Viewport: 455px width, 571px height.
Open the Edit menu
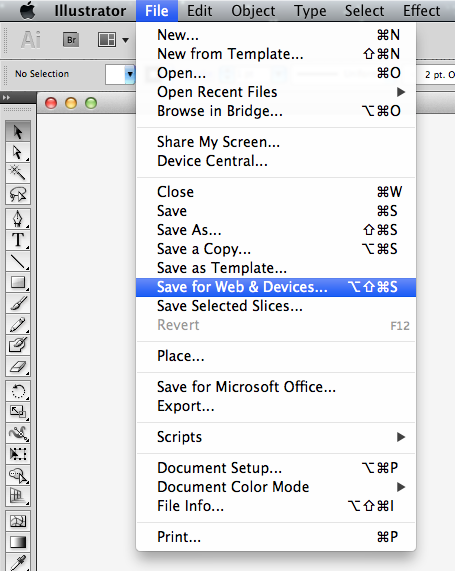click(x=199, y=11)
